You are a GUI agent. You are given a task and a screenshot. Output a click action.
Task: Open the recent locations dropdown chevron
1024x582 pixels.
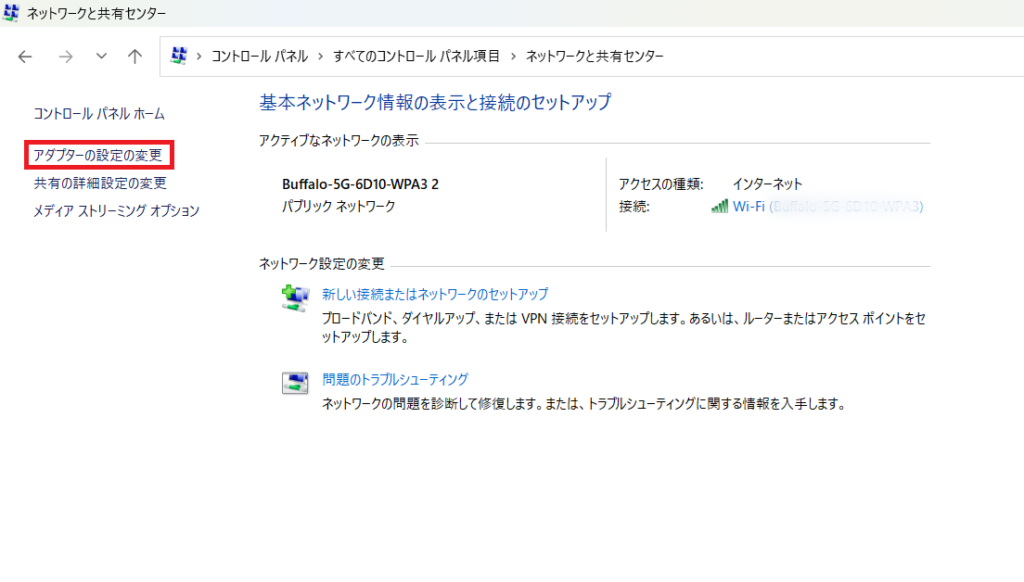coord(99,57)
